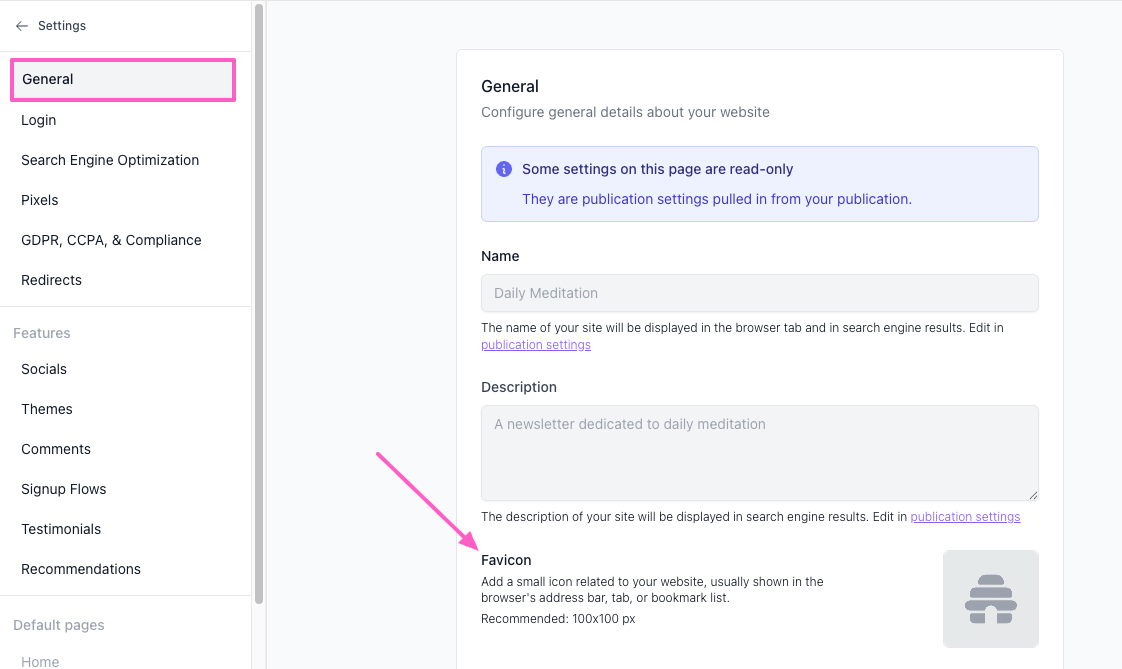Open Testimonials settings
Viewport: 1122px width, 669px height.
pos(61,529)
